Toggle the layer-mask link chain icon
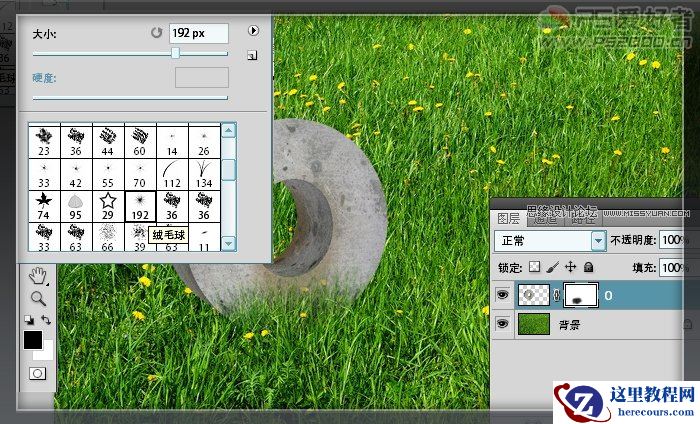This screenshot has height=424, width=700. (x=557, y=295)
